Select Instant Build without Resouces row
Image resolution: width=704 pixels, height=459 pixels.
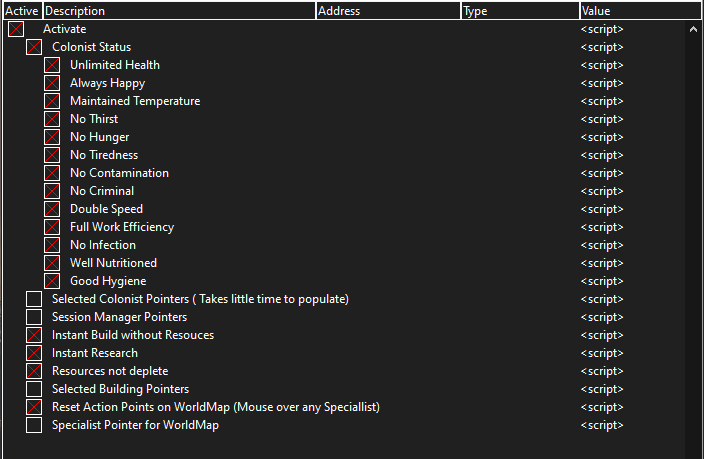(133, 335)
